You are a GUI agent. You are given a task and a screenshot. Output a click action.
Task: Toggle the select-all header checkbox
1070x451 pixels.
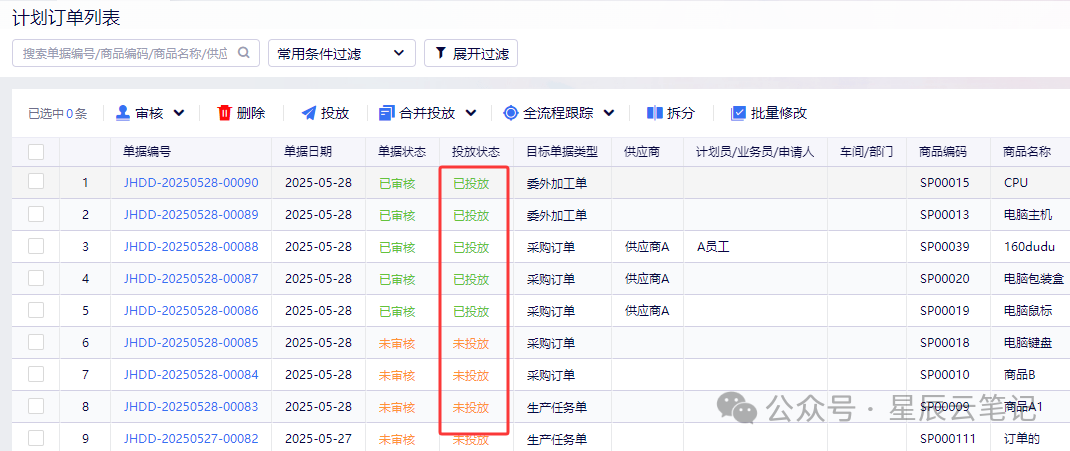point(36,152)
